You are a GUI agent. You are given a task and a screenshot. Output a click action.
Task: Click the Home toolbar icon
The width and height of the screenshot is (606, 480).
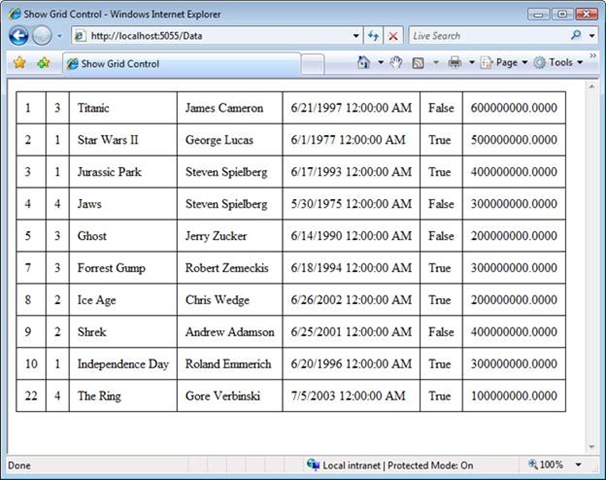click(363, 62)
